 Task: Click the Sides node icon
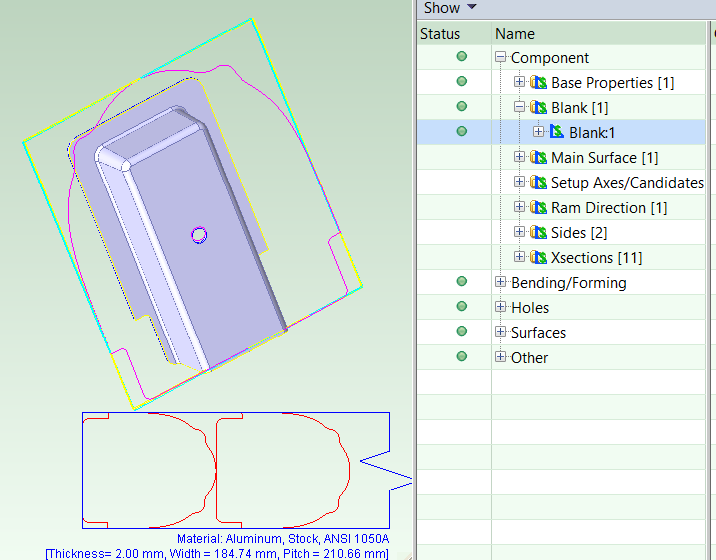pyautogui.click(x=539, y=233)
